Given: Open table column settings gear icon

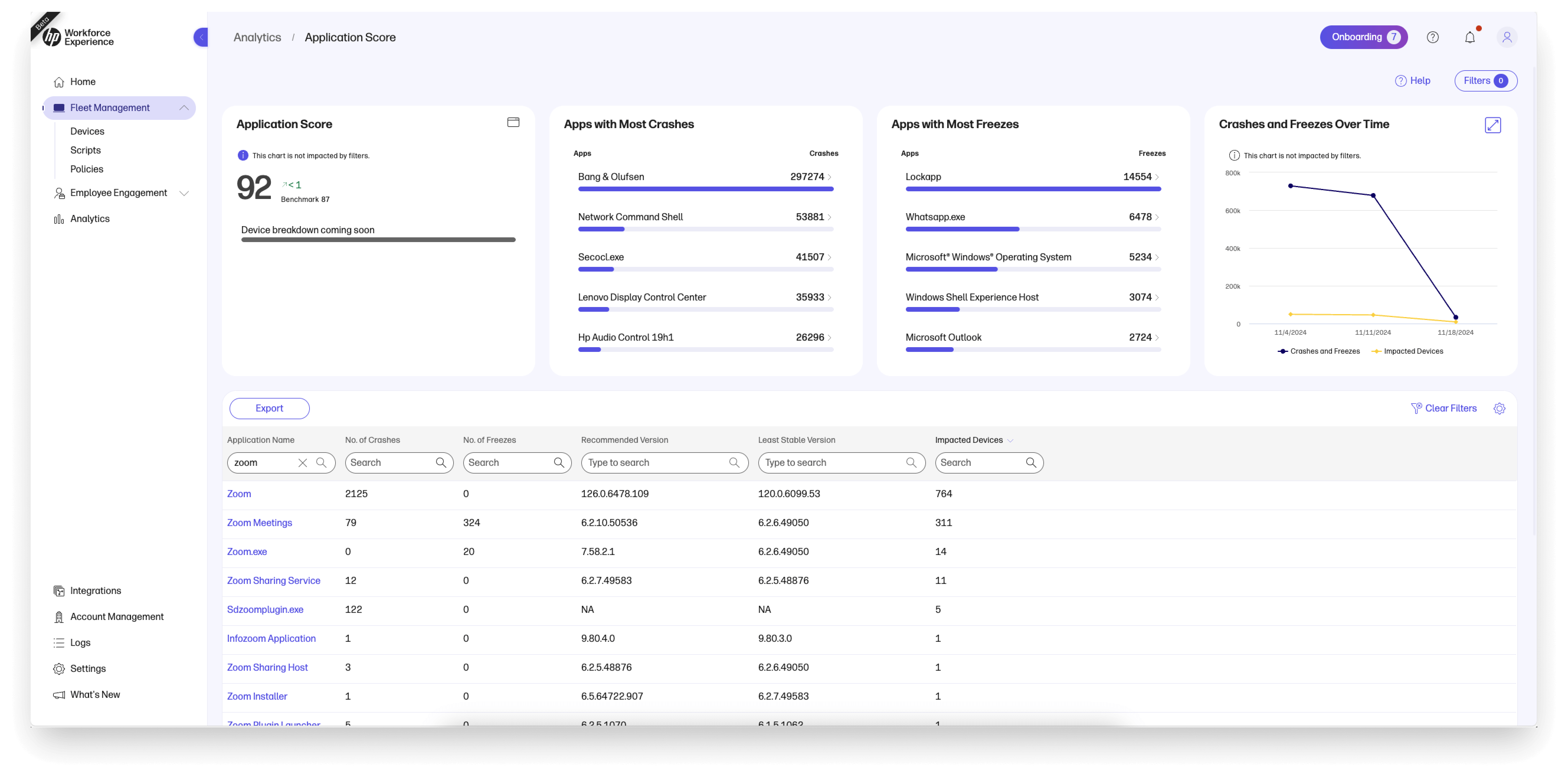Looking at the screenshot, I should point(1500,409).
